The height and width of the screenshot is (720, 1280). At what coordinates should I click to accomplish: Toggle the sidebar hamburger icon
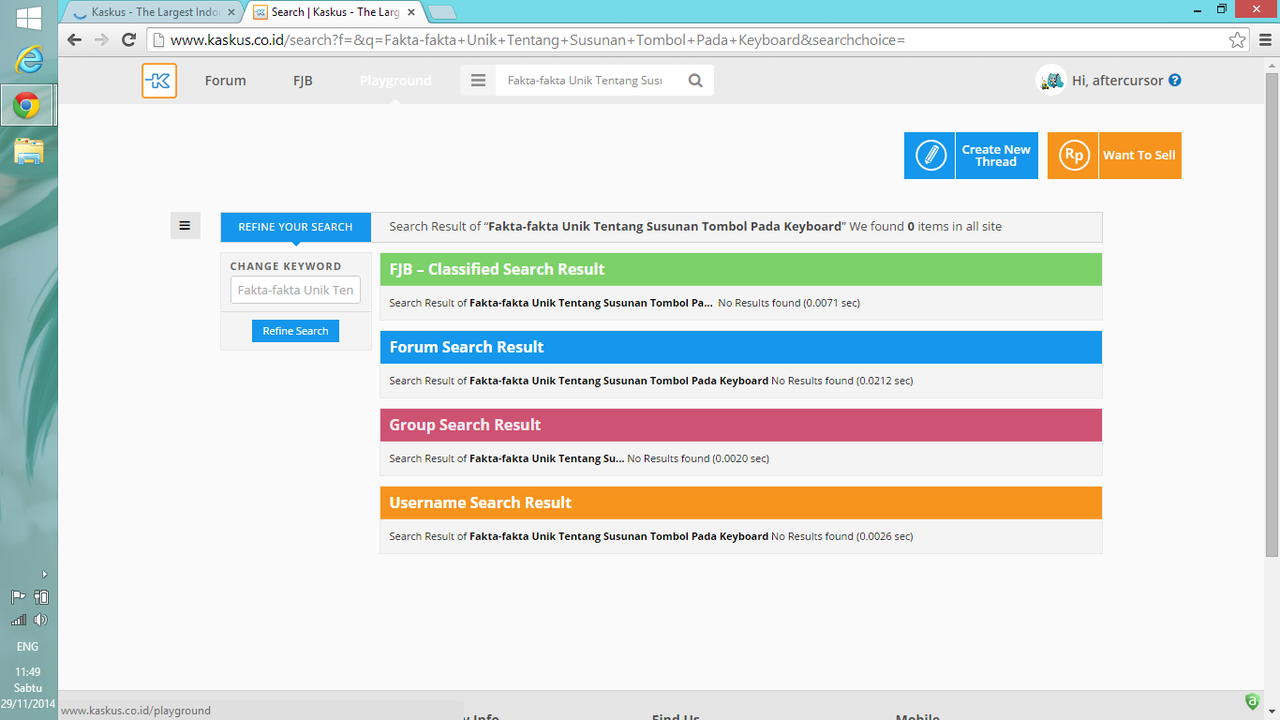point(185,226)
